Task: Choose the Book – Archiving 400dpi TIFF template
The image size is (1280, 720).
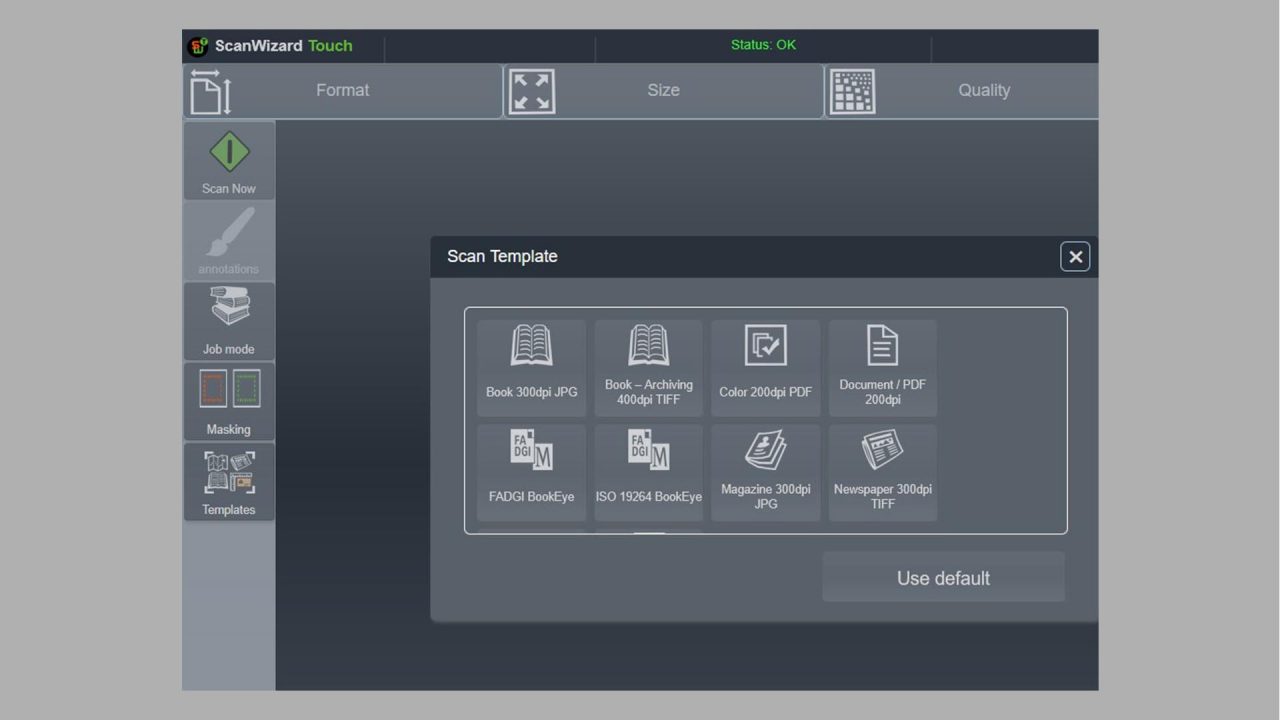Action: click(x=648, y=367)
